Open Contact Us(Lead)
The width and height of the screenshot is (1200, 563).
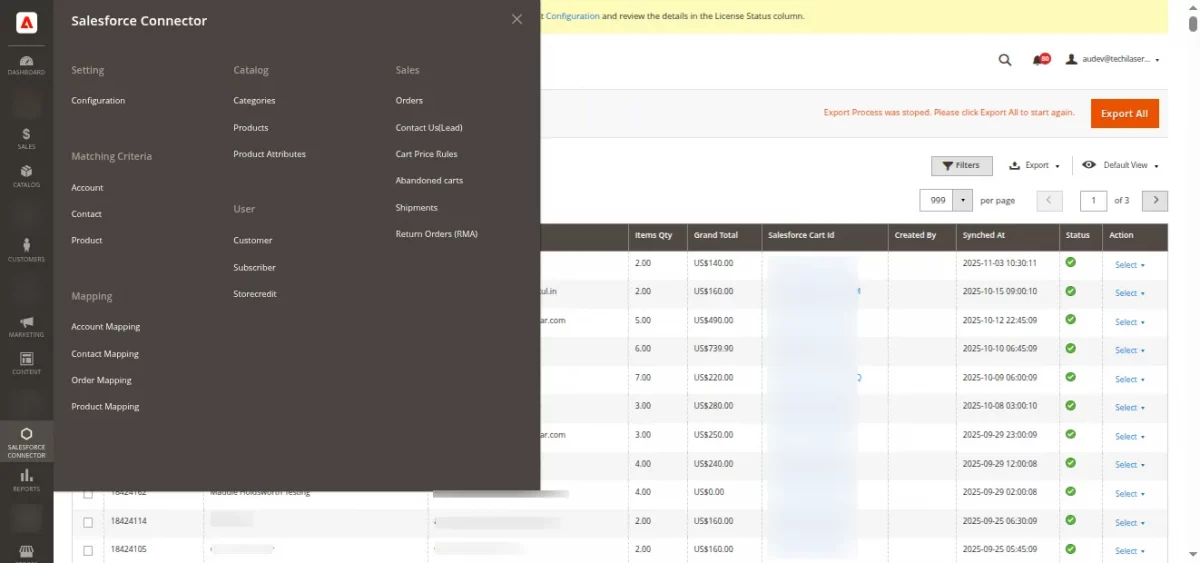click(429, 128)
